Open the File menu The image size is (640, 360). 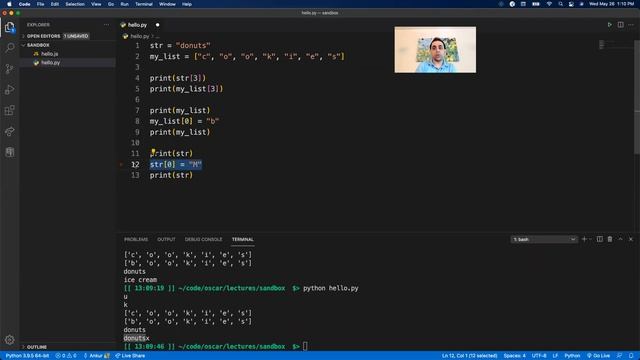pyautogui.click(x=40, y=4)
